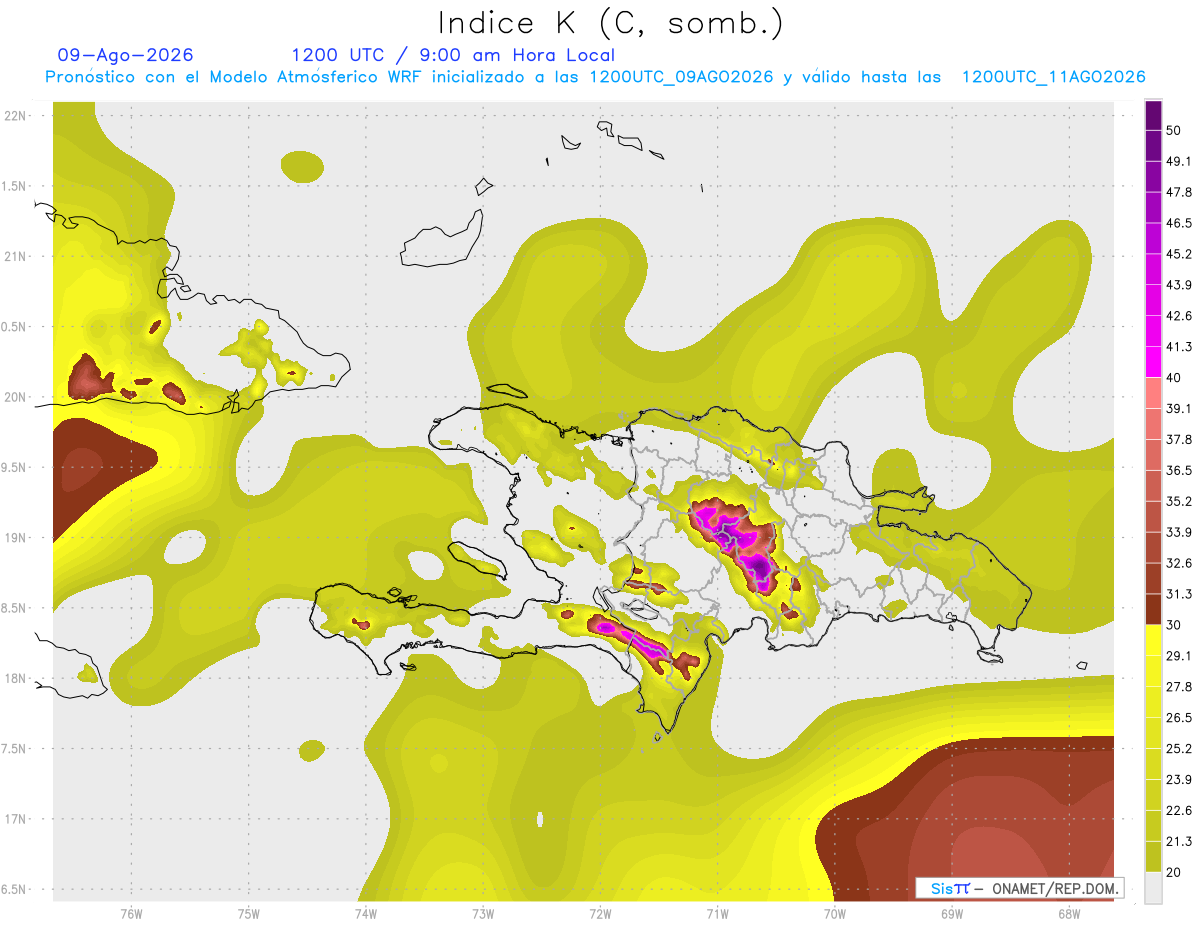1200x927 pixels.
Task: Click the "45.2" value on the color scale
Action: pos(1179,254)
